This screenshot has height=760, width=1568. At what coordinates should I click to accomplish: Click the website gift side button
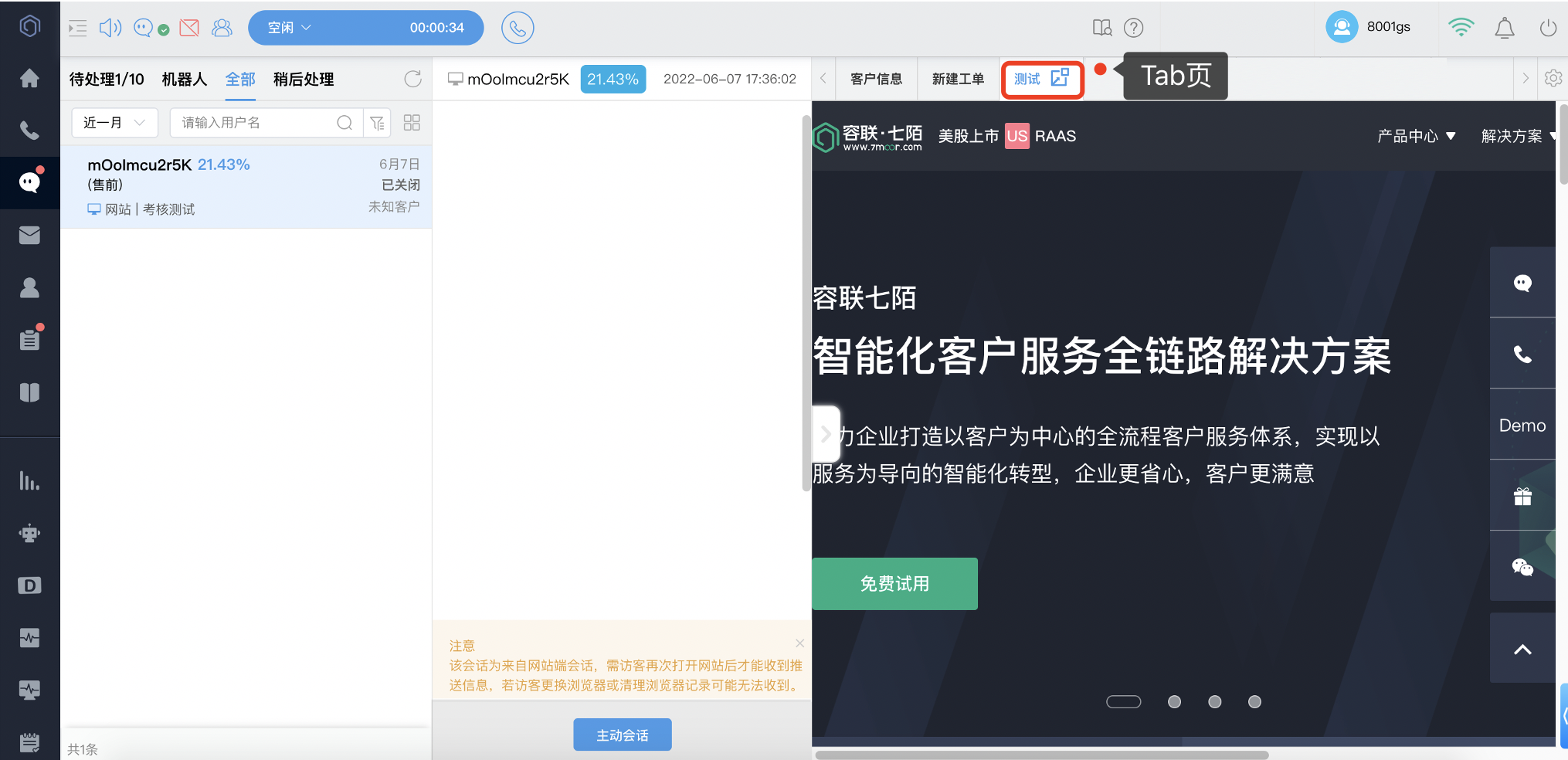1522,496
